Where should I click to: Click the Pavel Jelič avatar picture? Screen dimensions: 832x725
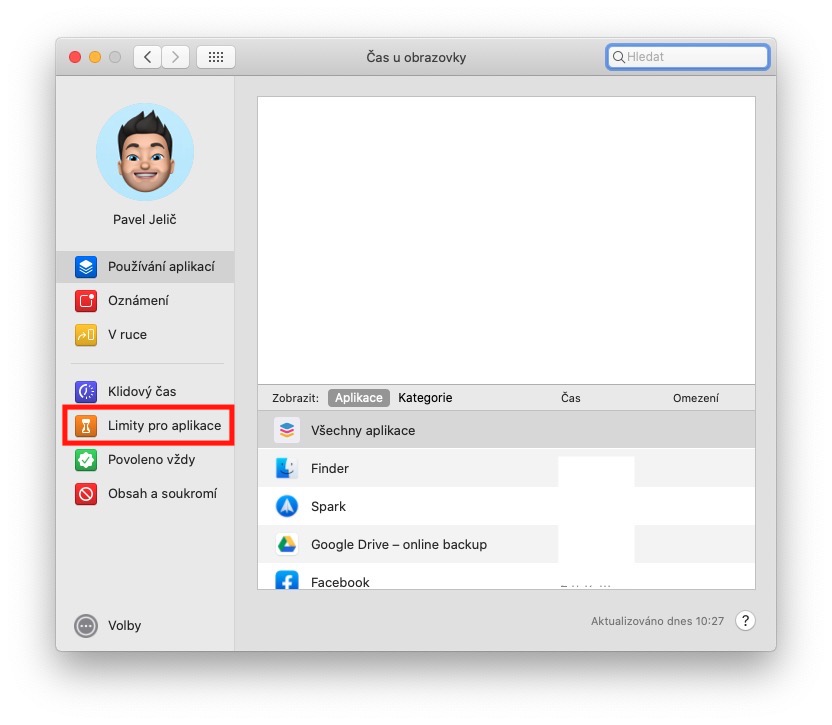pyautogui.click(x=145, y=152)
